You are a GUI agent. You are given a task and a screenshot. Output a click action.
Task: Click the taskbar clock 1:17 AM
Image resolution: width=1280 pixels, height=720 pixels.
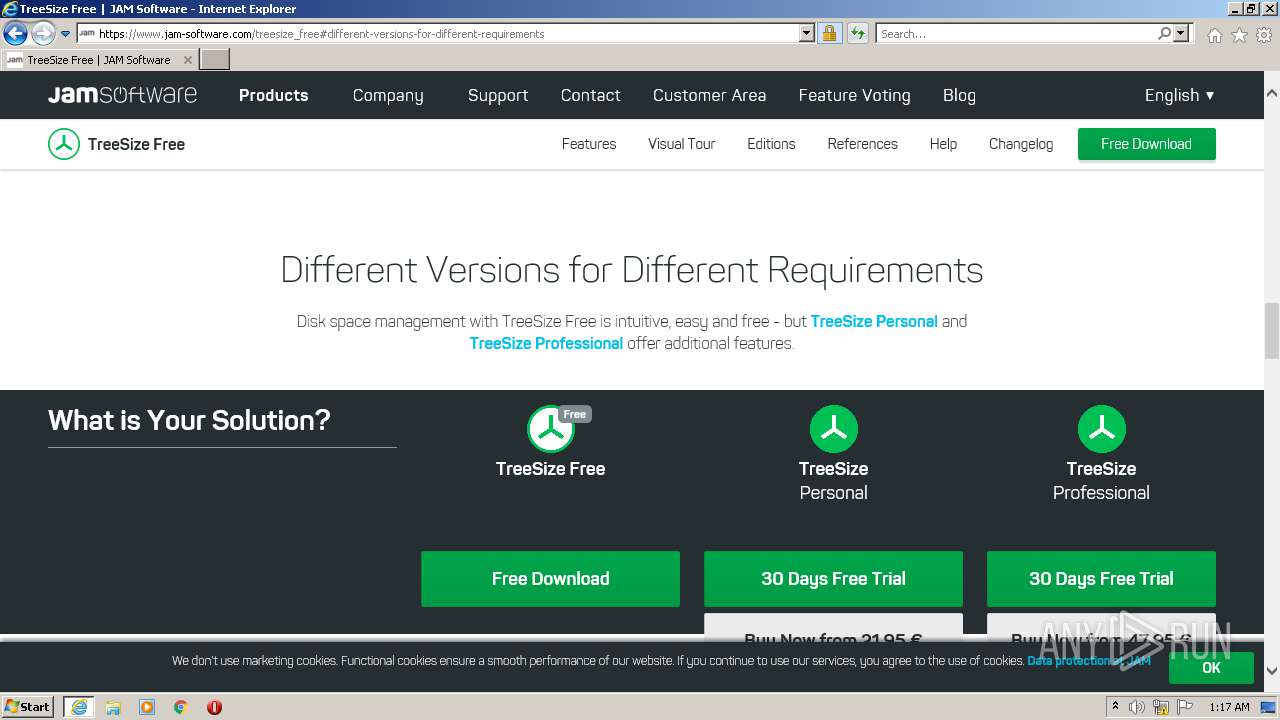click(1229, 707)
